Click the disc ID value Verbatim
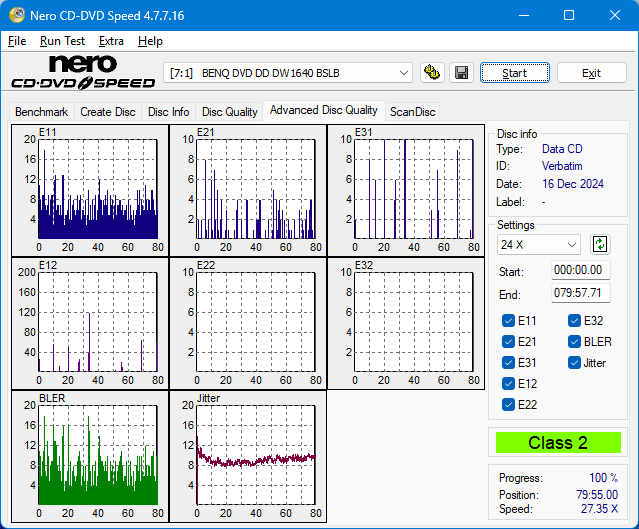The height and width of the screenshot is (529, 639). pos(562,166)
